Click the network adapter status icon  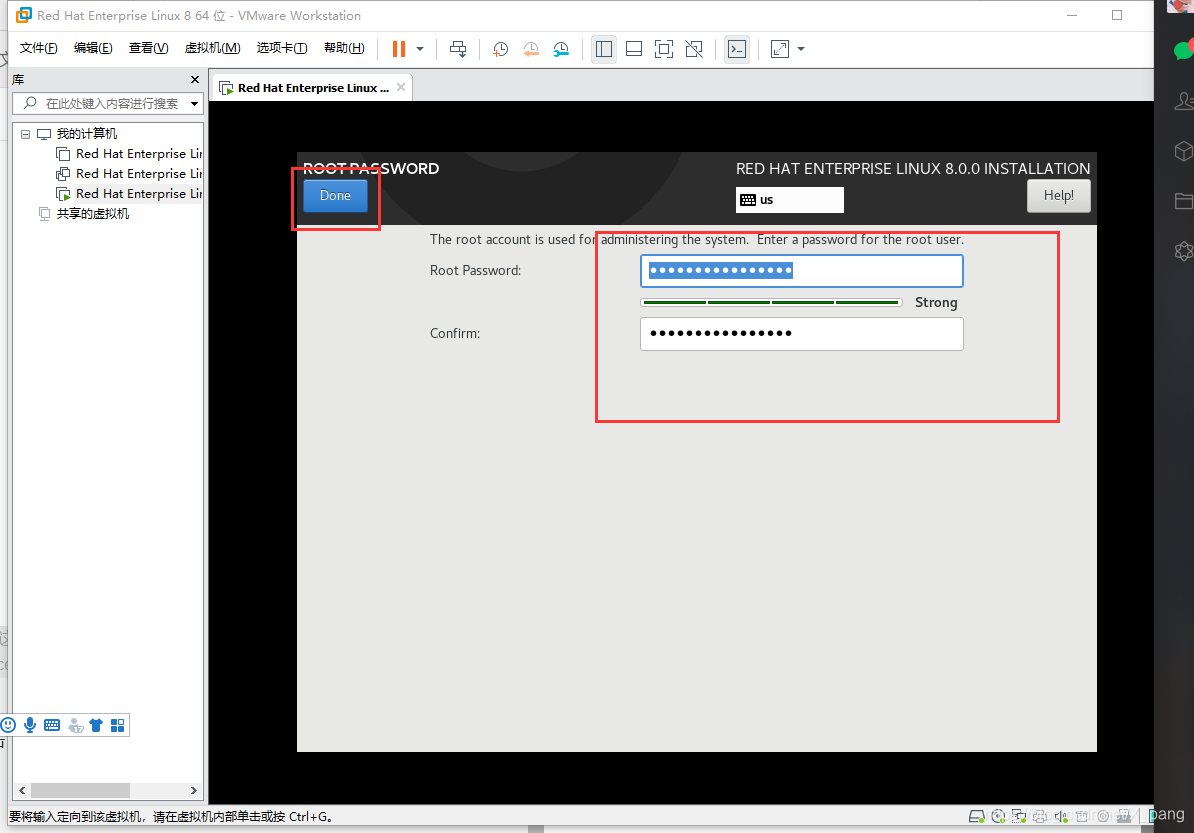point(1019,816)
